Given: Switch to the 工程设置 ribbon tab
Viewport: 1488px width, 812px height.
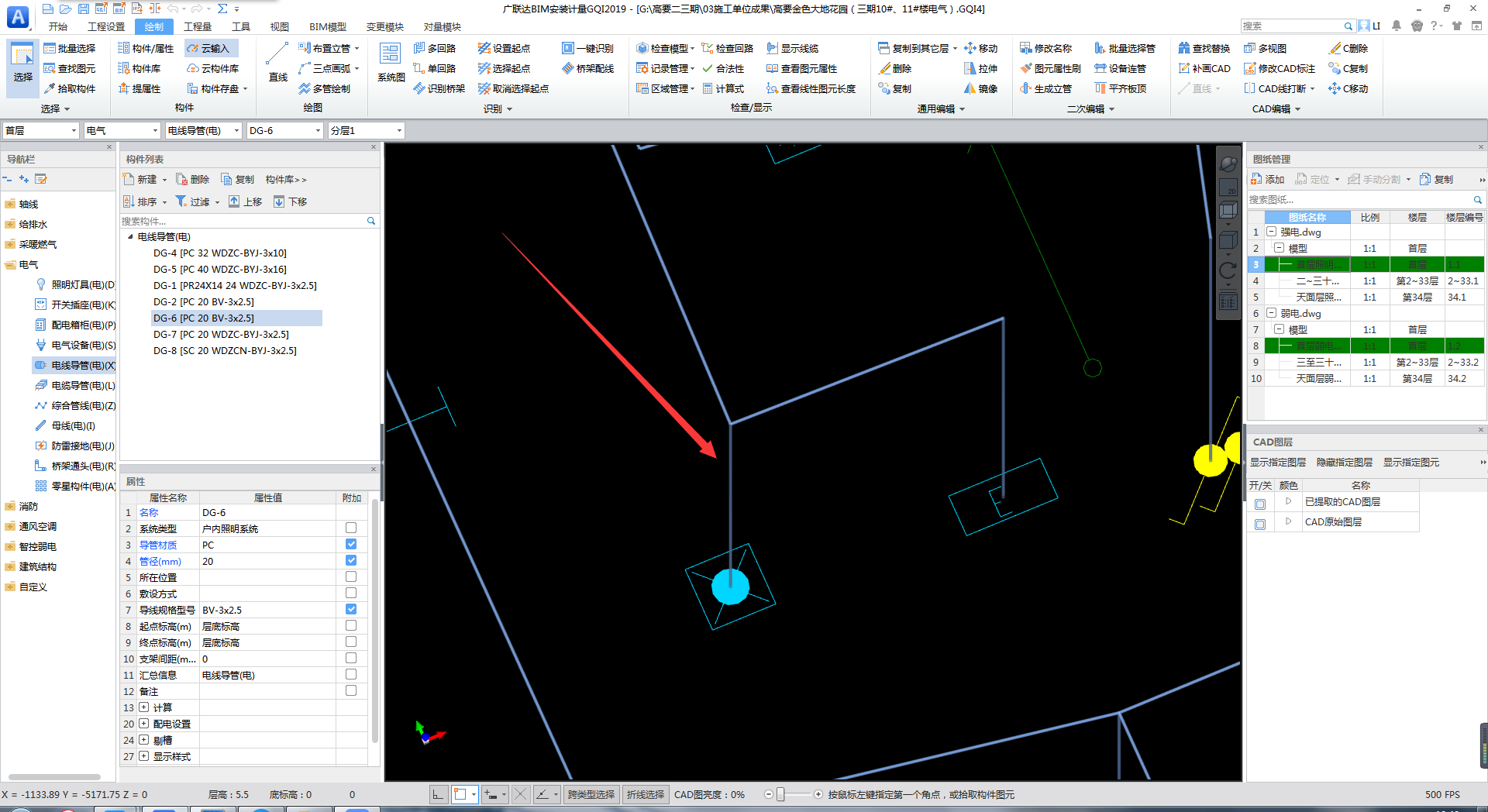Looking at the screenshot, I should pos(106,26).
